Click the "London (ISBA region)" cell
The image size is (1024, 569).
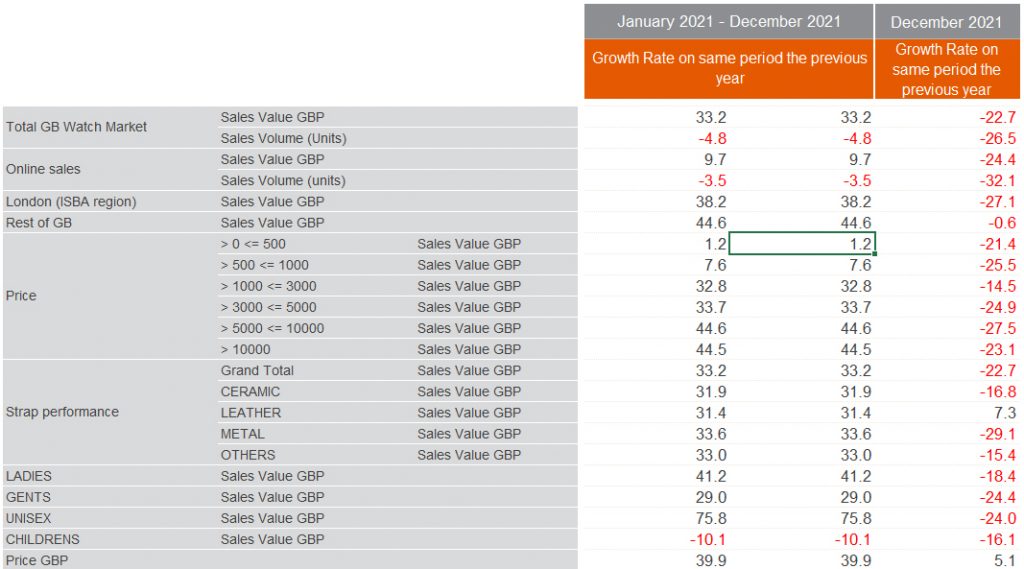tap(71, 201)
